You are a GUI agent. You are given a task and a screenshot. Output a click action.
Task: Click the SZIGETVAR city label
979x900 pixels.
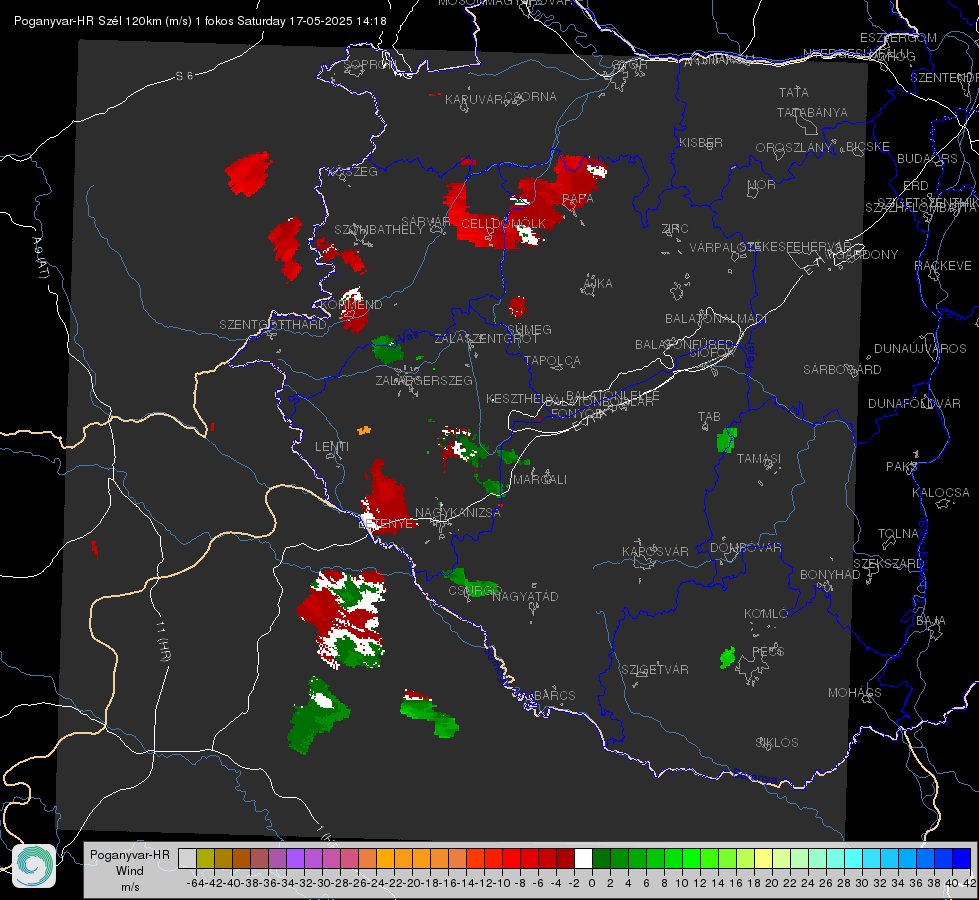tap(655, 670)
